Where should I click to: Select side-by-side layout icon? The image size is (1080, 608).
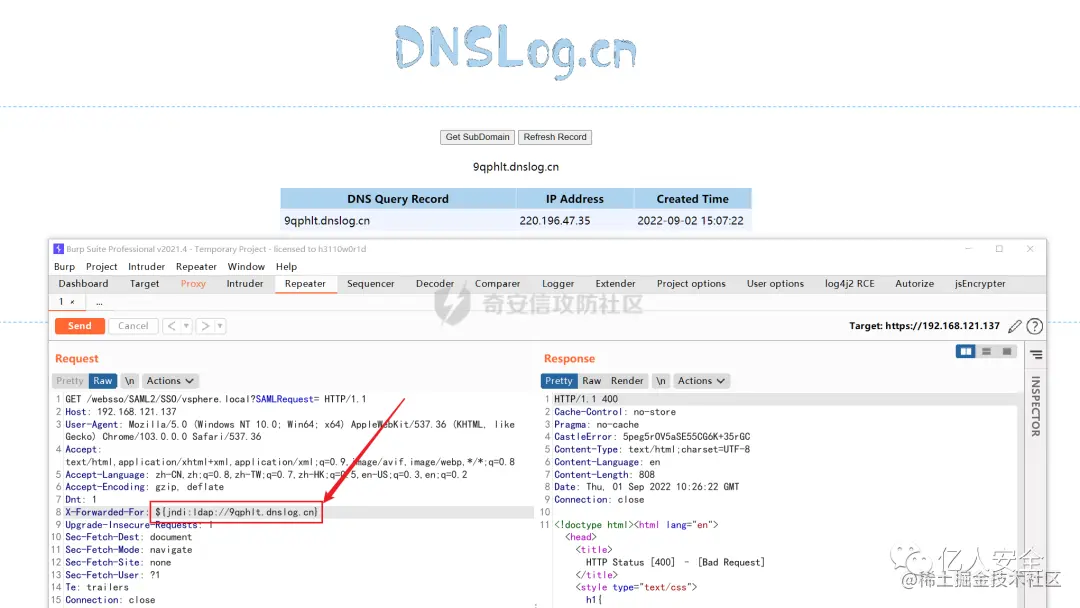[966, 351]
